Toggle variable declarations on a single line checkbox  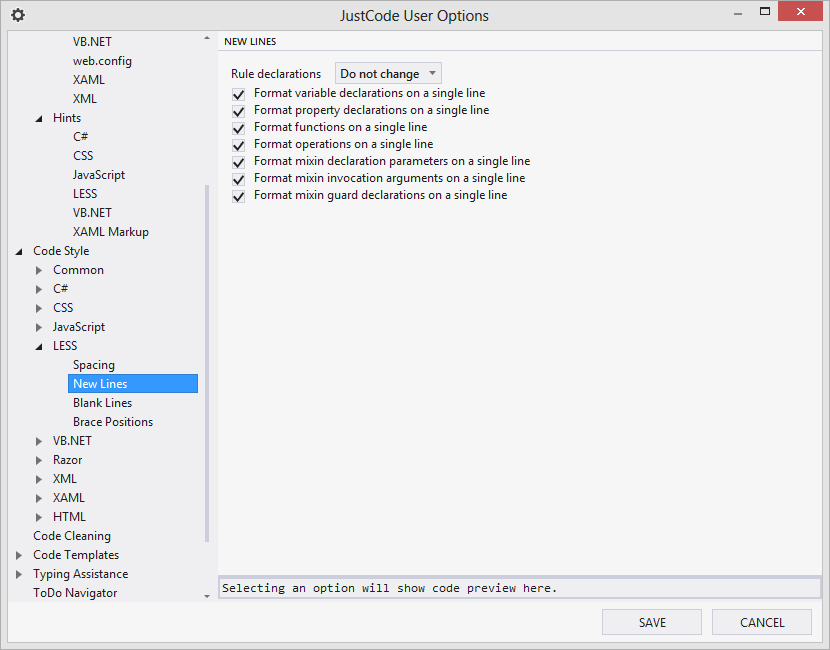[238, 94]
